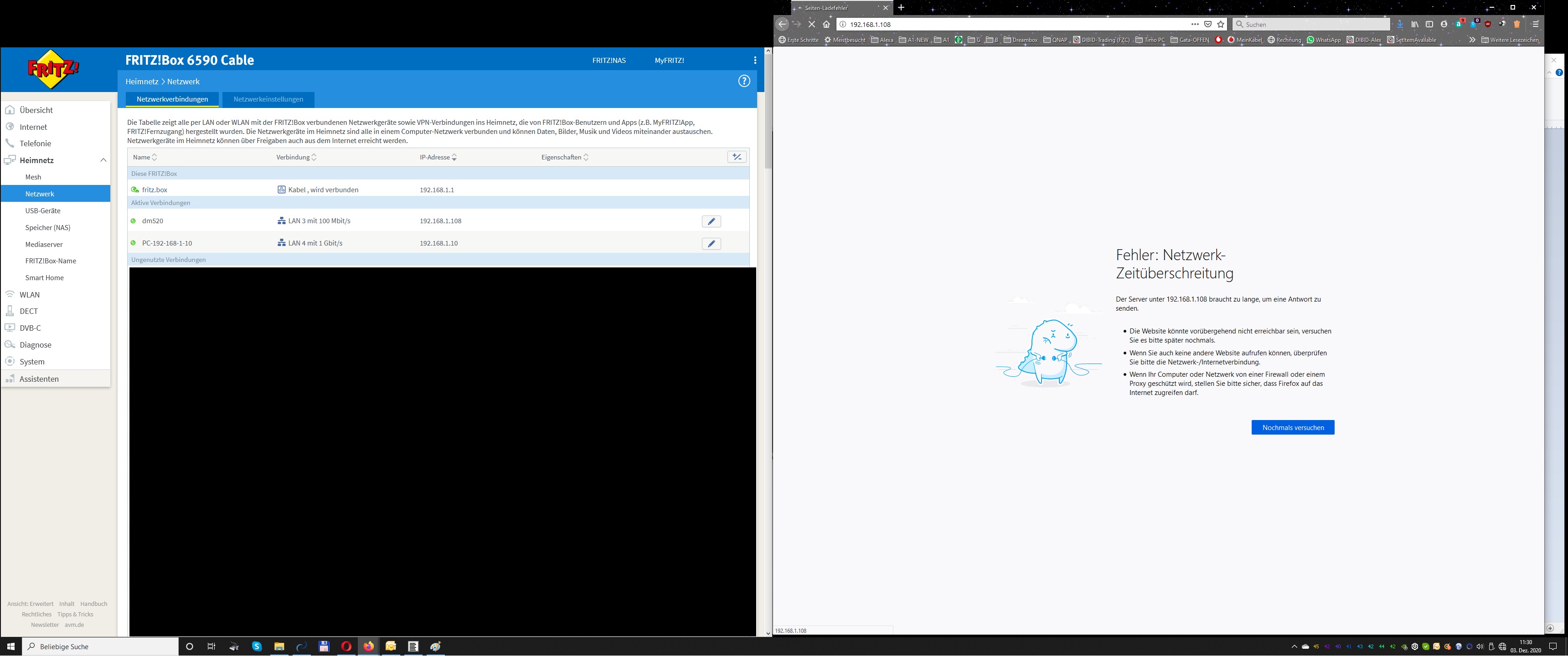Click the Firefox search field

[1315, 24]
